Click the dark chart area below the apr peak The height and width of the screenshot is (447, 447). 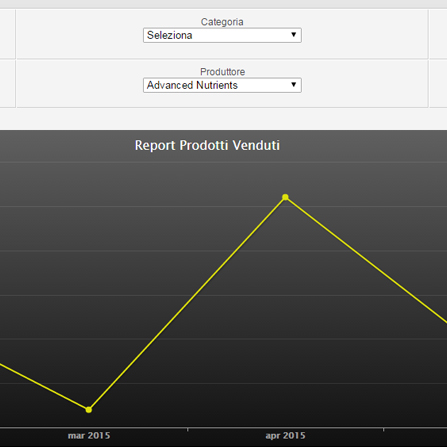pyautogui.click(x=285, y=317)
